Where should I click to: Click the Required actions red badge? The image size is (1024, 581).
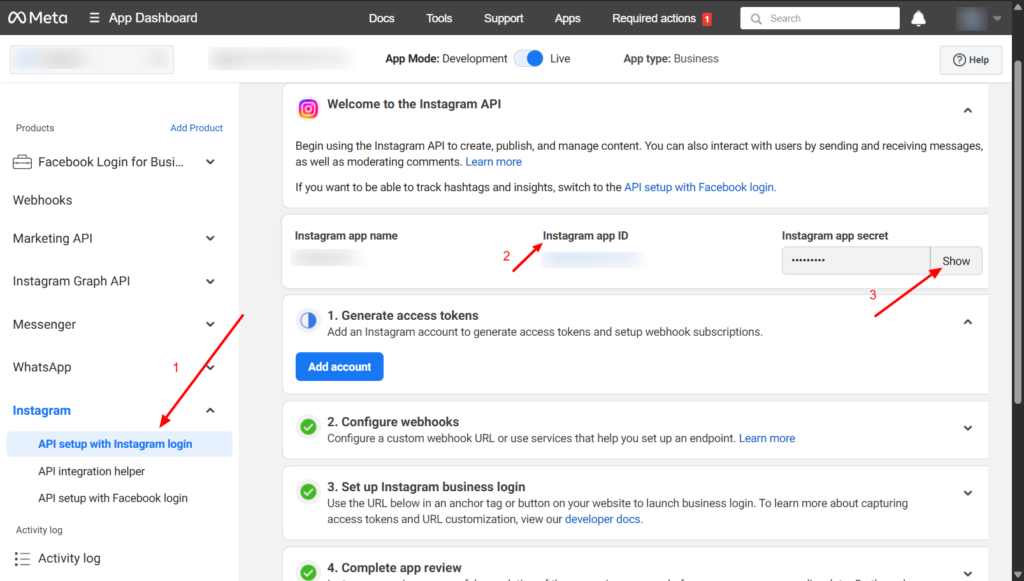pos(707,19)
